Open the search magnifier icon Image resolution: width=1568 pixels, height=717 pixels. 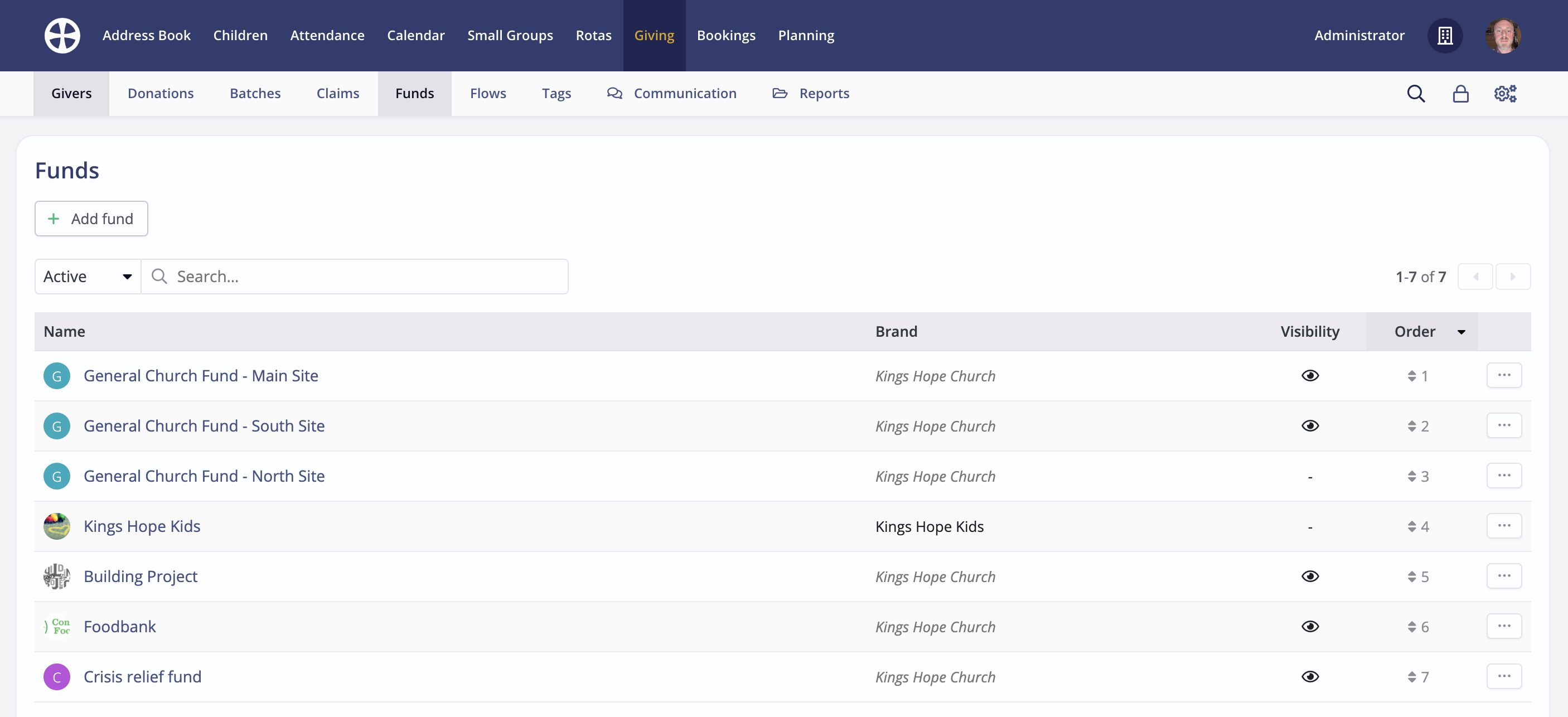1416,93
